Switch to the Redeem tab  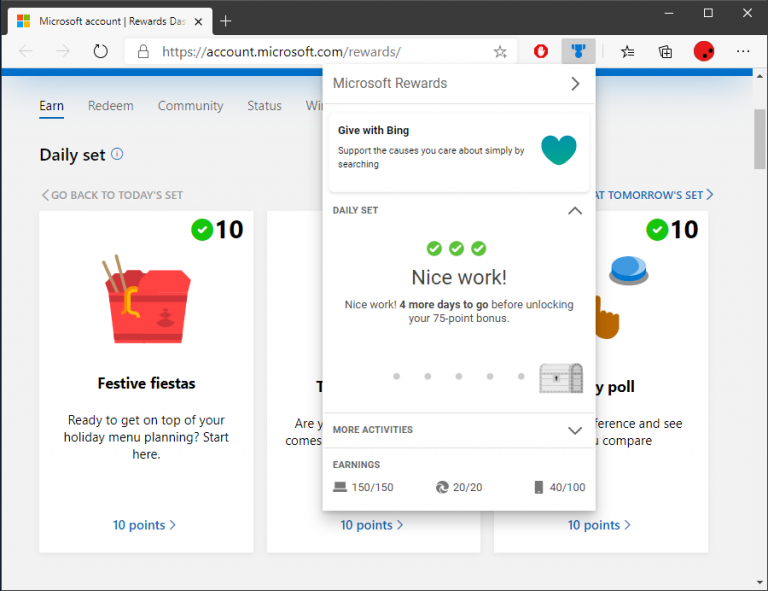click(x=110, y=106)
